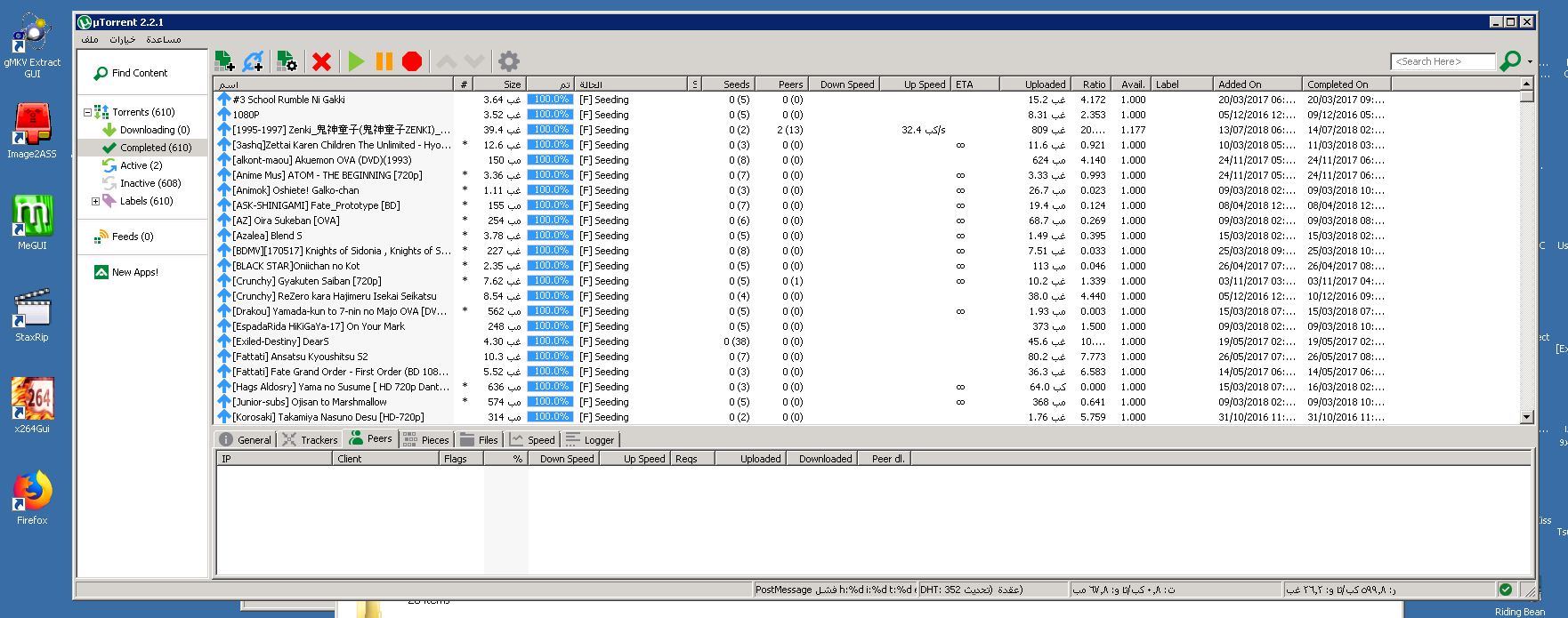Click the green magnifier search icon

coord(1509,61)
